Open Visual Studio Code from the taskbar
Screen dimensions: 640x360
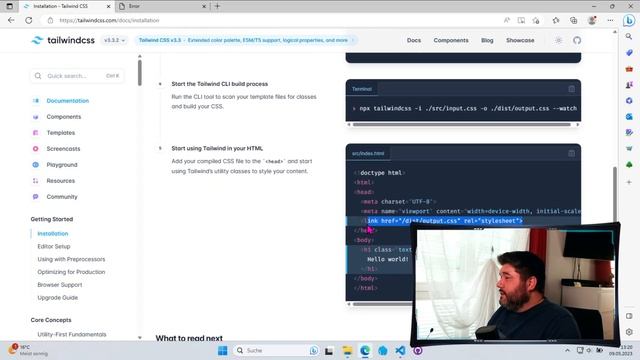tap(400, 351)
